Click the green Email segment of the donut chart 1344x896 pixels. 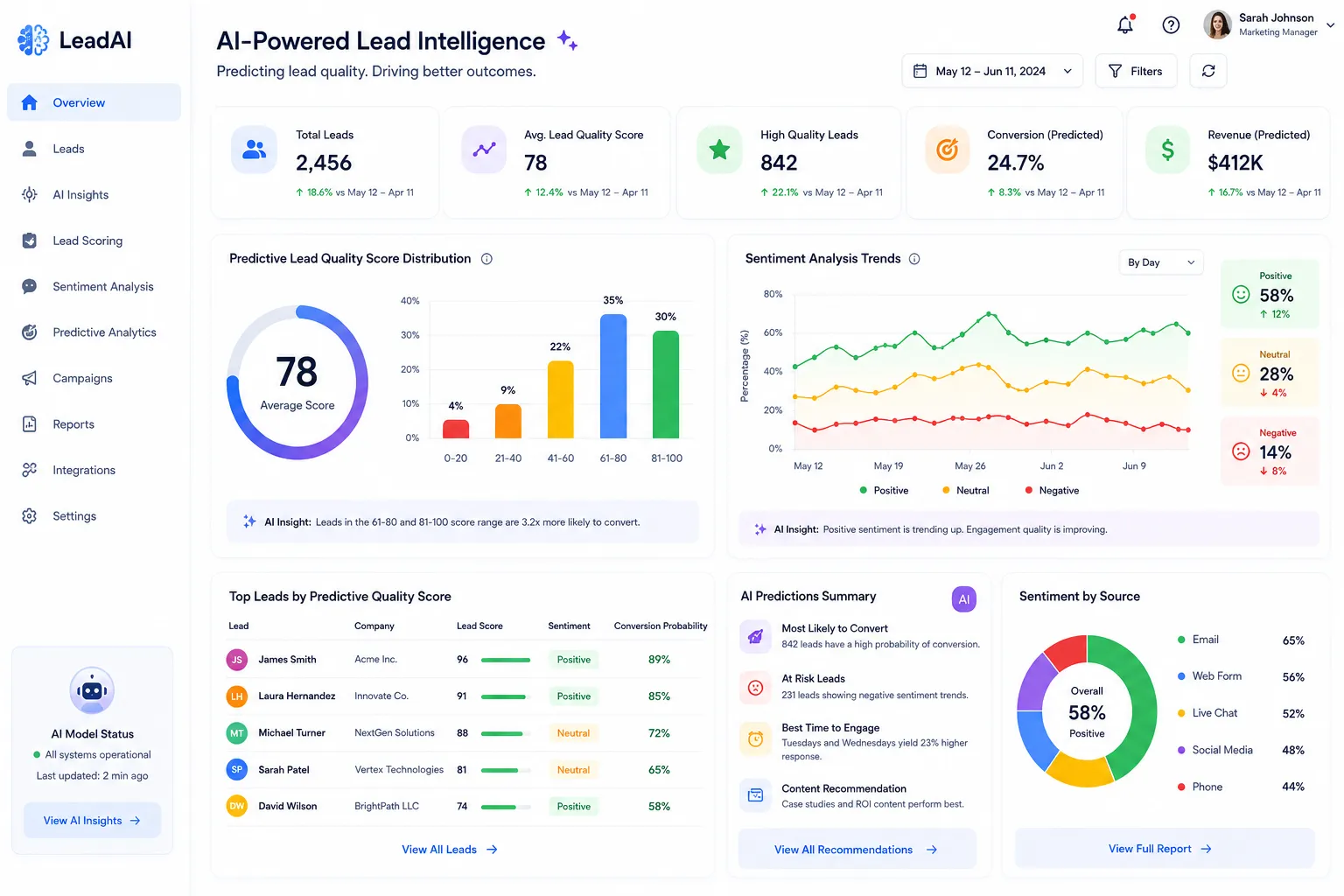1142,705
